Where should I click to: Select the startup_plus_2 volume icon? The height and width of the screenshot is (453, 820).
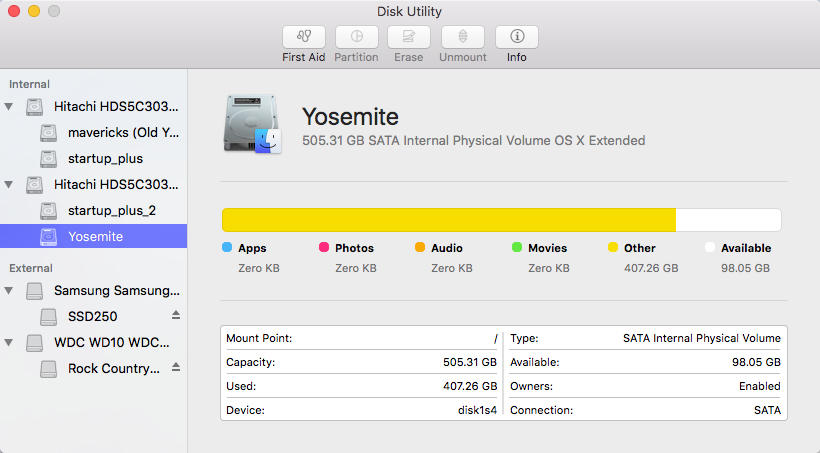coord(49,211)
